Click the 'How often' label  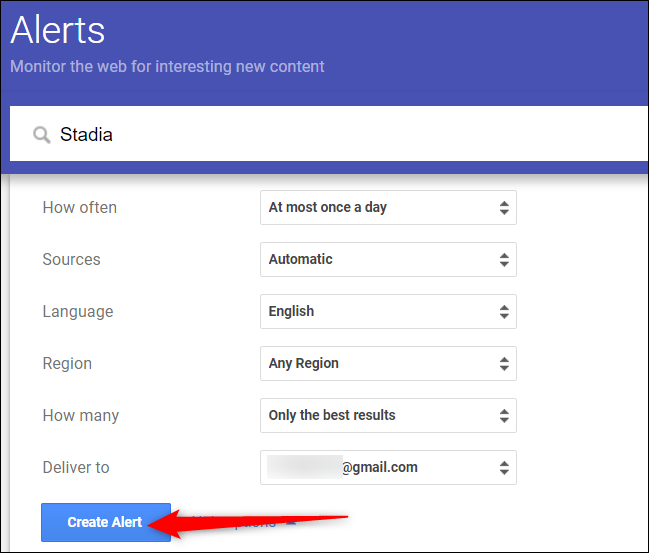pos(79,208)
